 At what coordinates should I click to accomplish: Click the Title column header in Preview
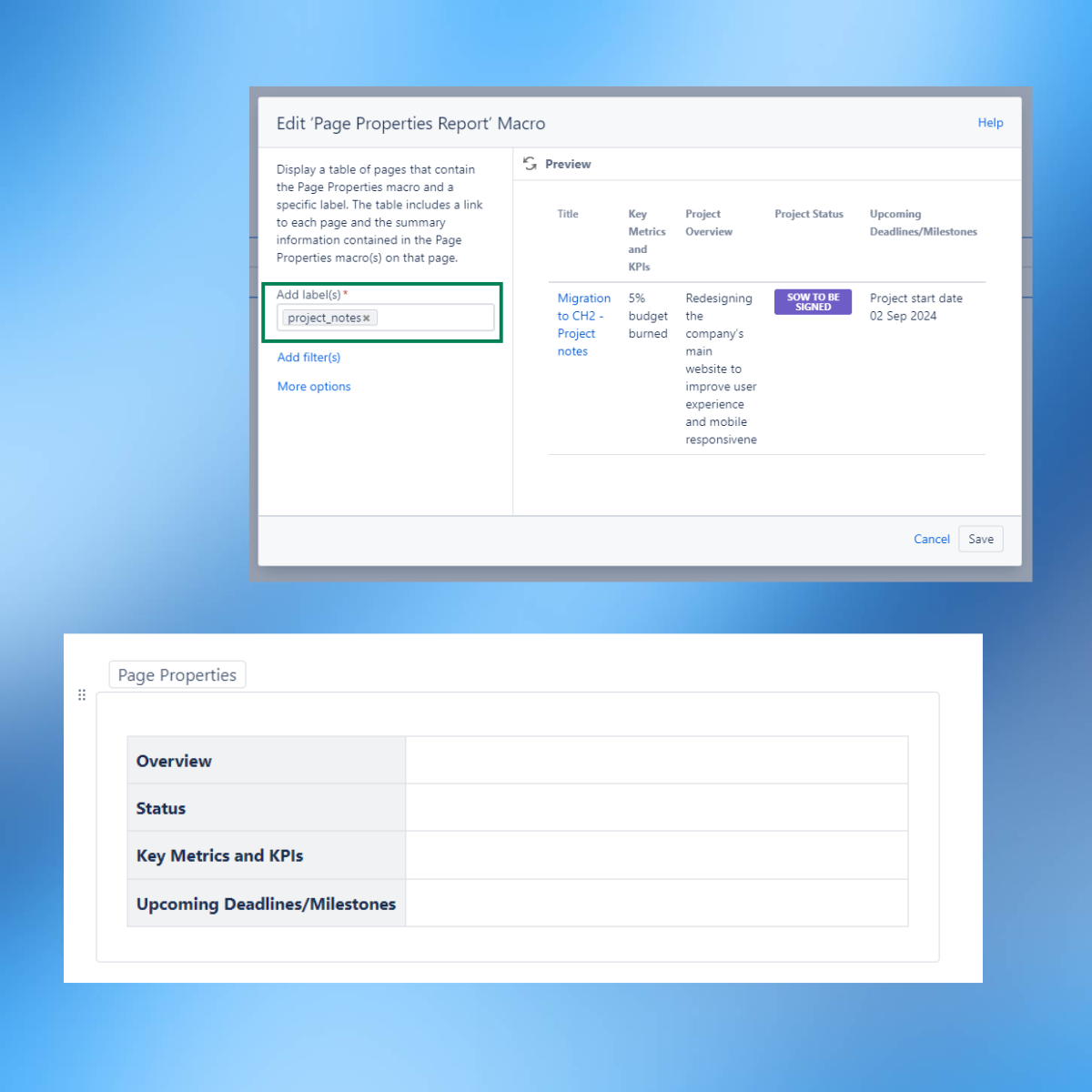tap(567, 214)
